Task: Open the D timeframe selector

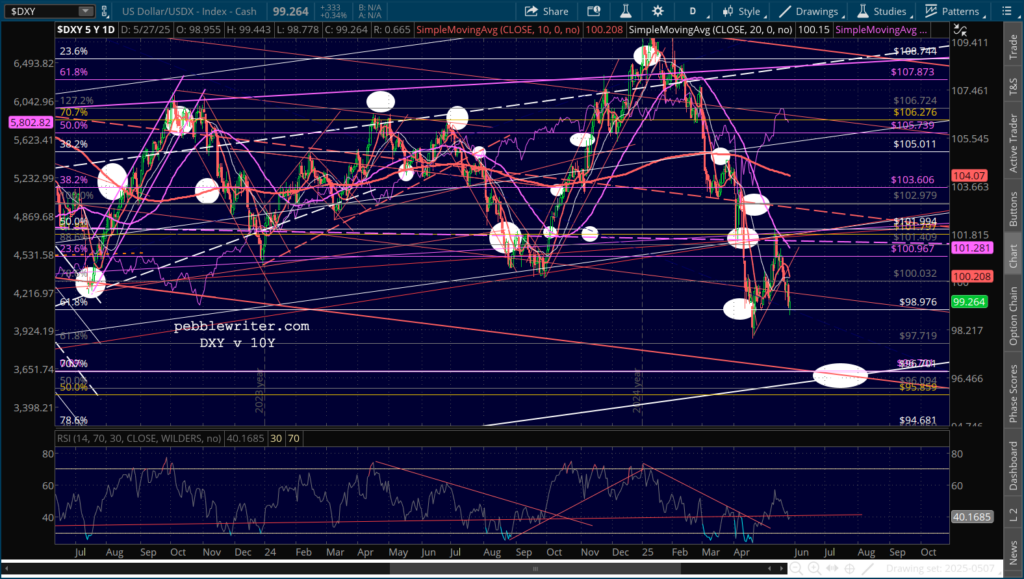Action: pyautogui.click(x=691, y=12)
